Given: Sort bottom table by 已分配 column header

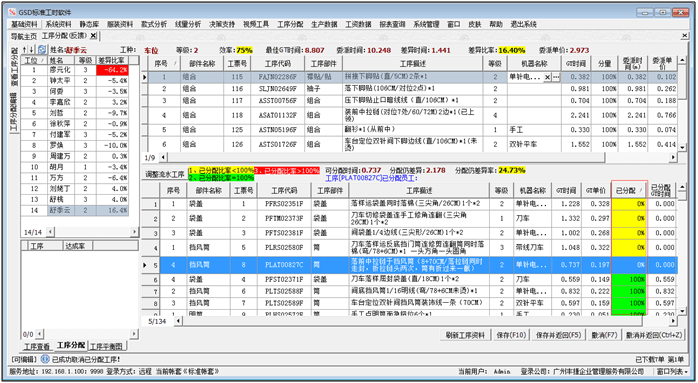Looking at the screenshot, I should pos(629,190).
